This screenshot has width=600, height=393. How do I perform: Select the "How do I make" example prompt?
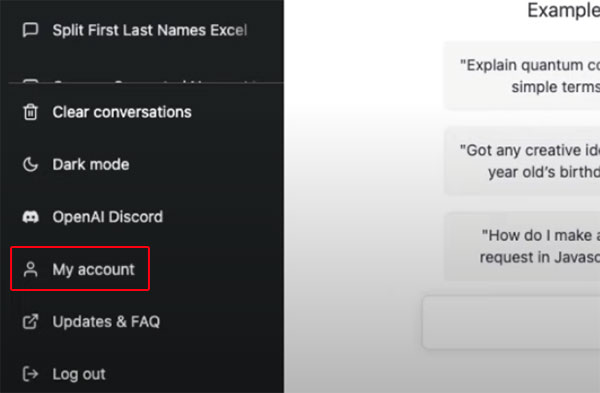pos(522,246)
